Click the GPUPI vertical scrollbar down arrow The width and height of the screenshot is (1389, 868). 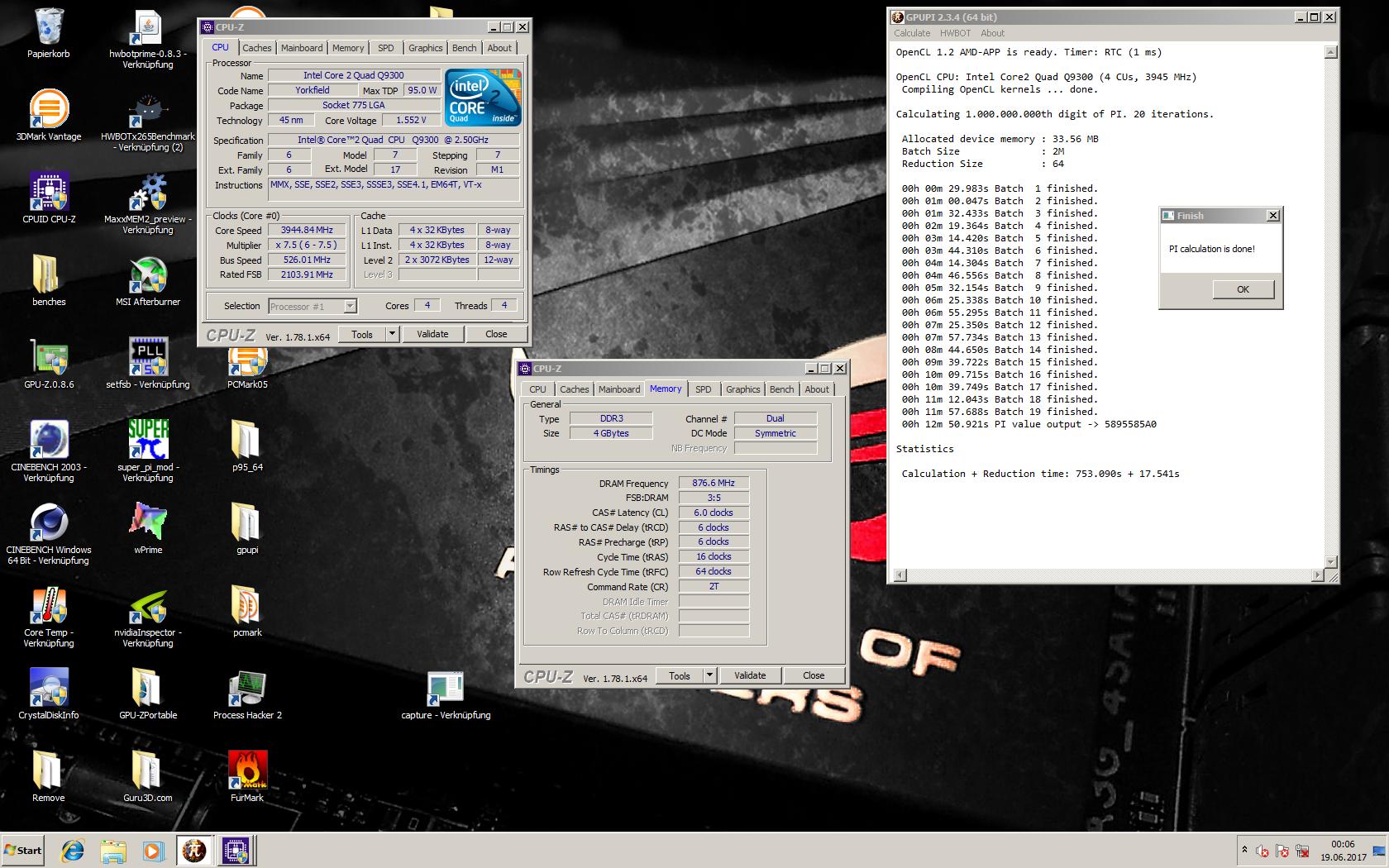point(1330,562)
